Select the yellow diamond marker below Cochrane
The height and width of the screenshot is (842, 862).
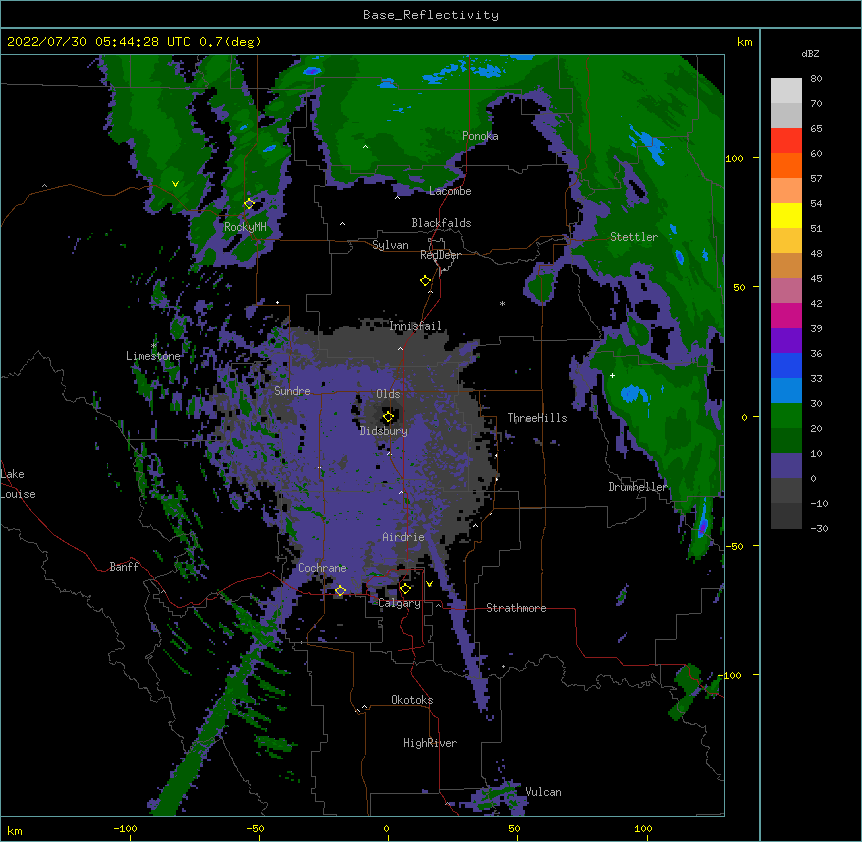pos(340,591)
